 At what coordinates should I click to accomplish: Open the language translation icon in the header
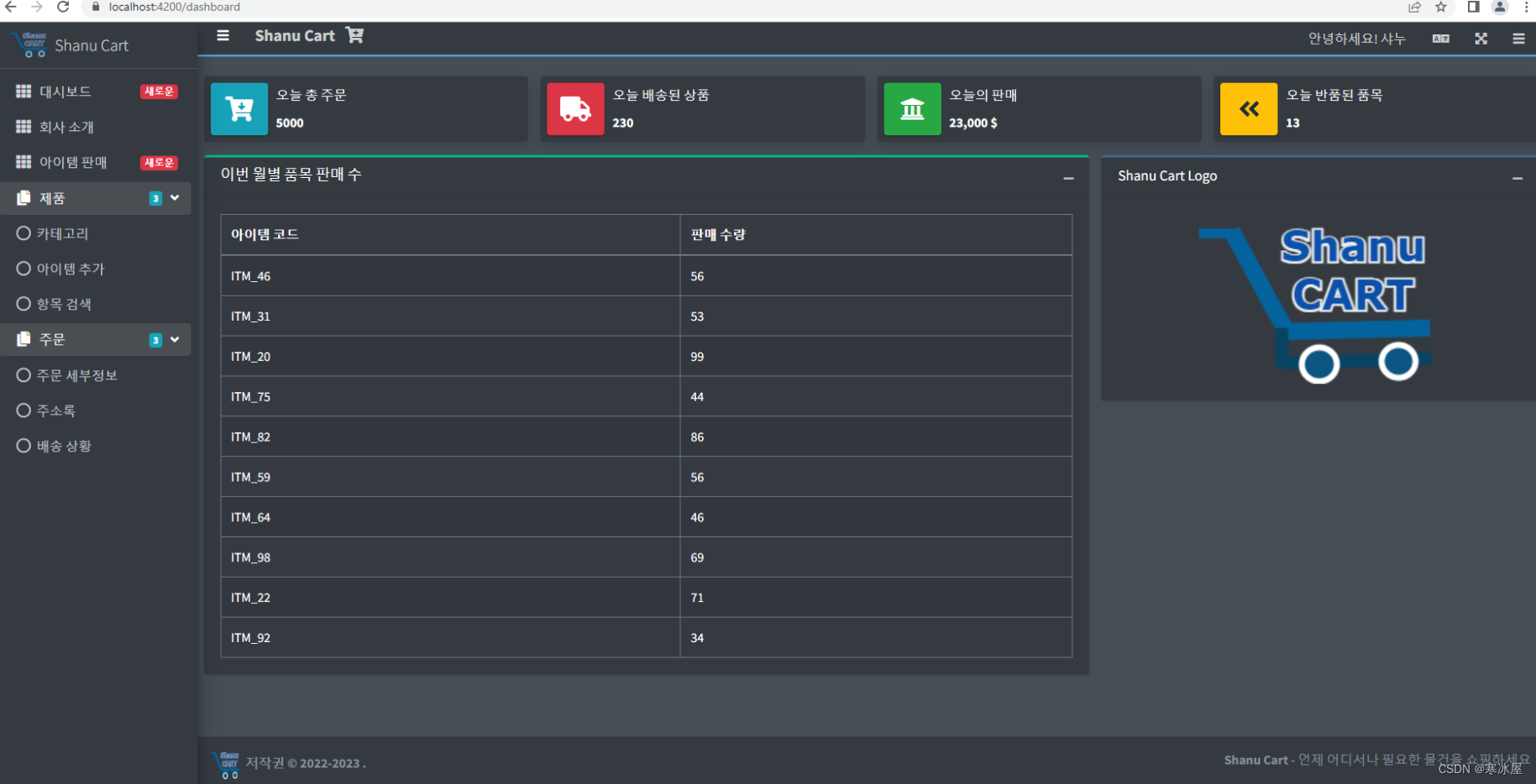click(x=1440, y=38)
